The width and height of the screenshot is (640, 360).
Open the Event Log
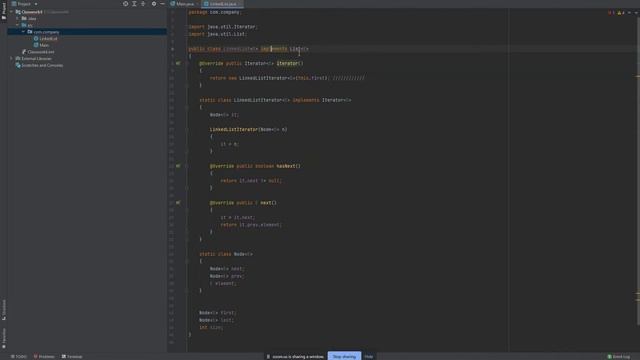tap(619, 356)
